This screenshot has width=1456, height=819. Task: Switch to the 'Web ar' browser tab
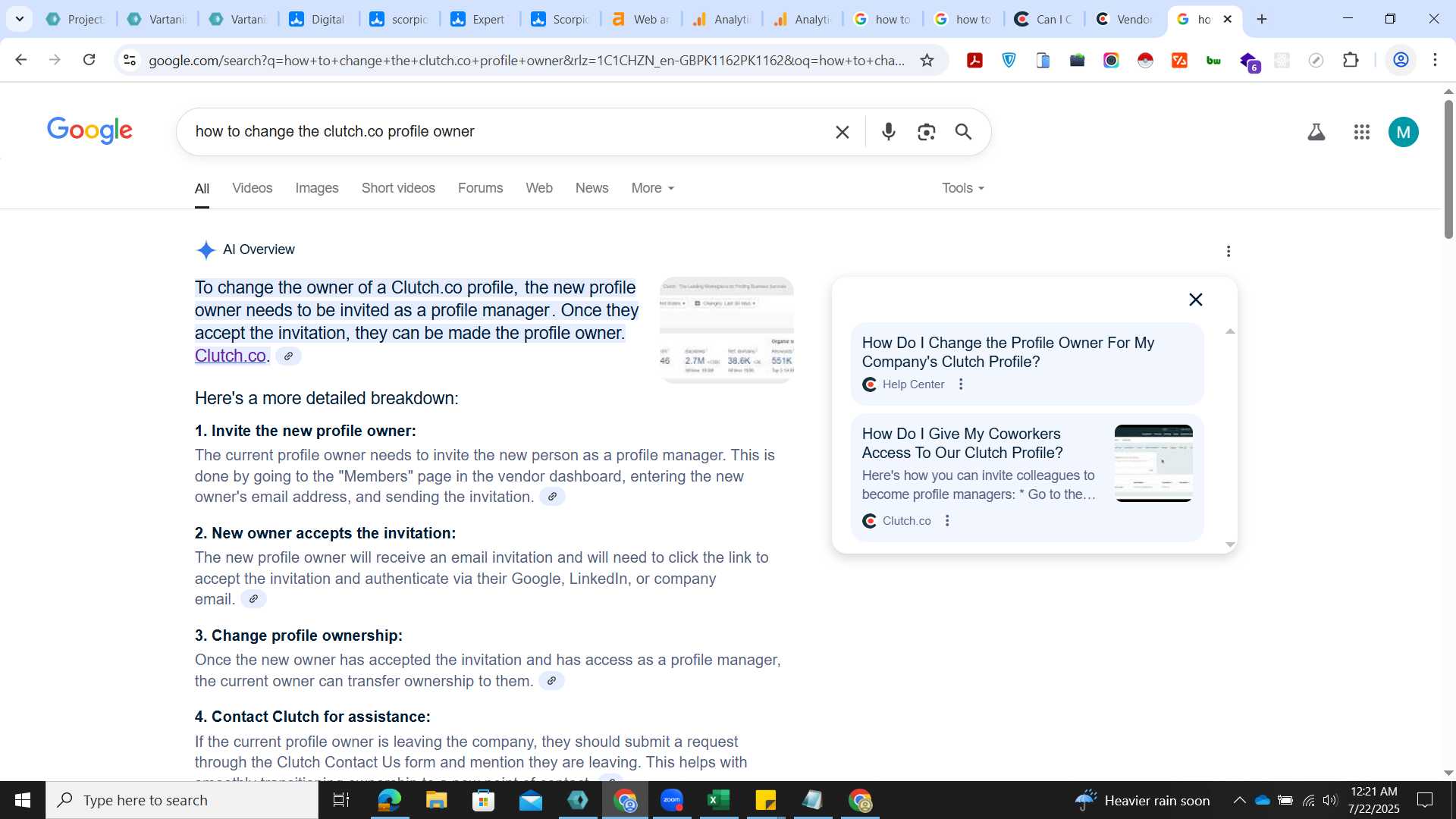(x=641, y=19)
